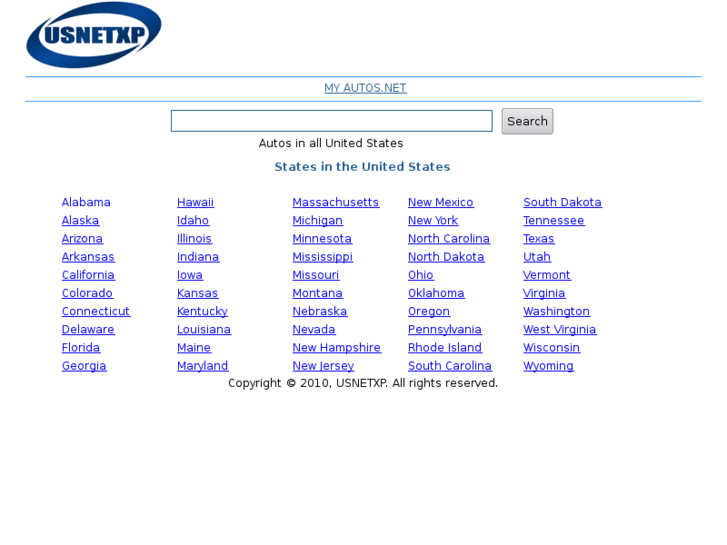Select the Arkansas link
This screenshot has width=727, height=545.
tap(88, 256)
